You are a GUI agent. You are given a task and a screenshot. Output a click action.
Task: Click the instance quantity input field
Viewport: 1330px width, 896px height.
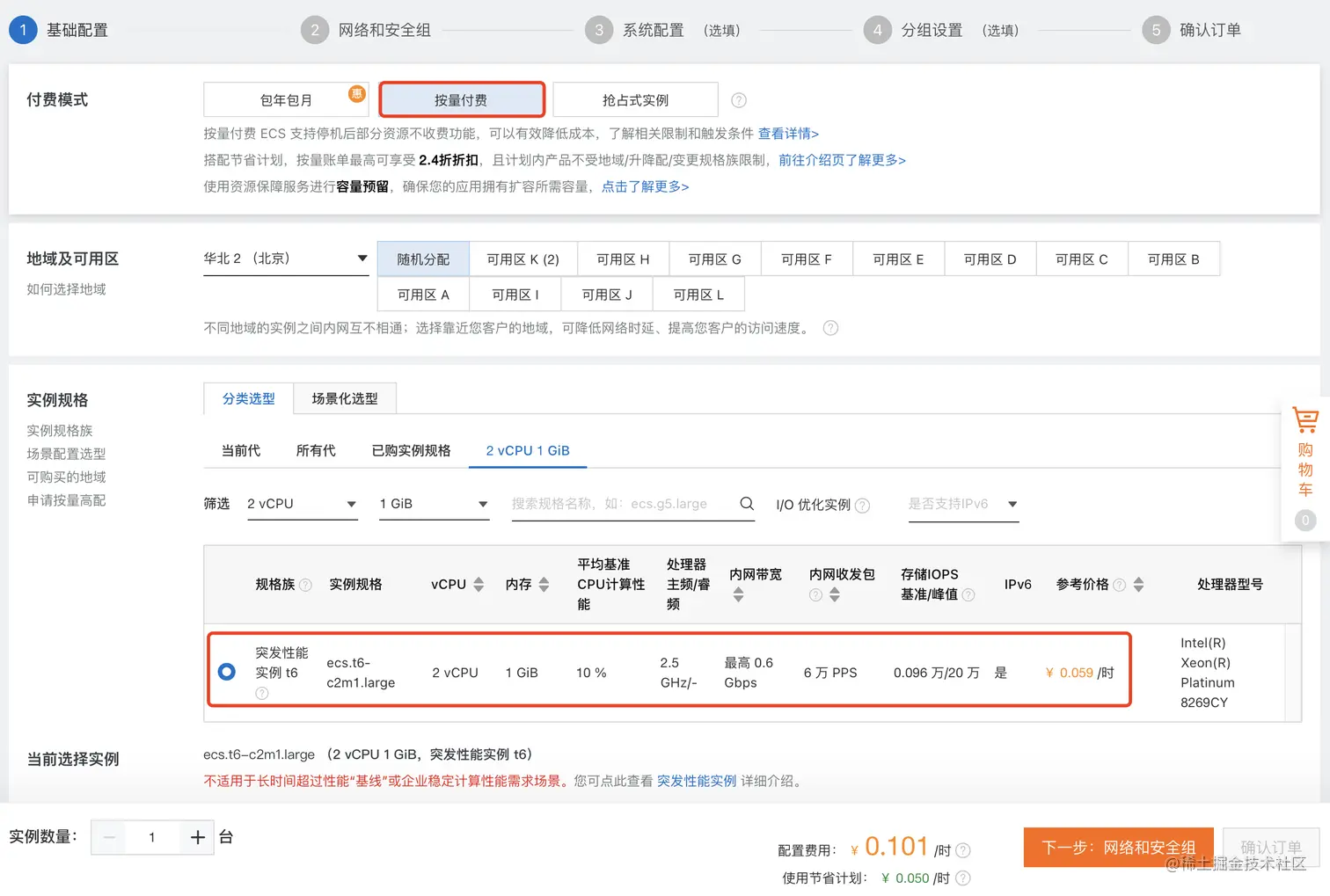pyautogui.click(x=152, y=837)
